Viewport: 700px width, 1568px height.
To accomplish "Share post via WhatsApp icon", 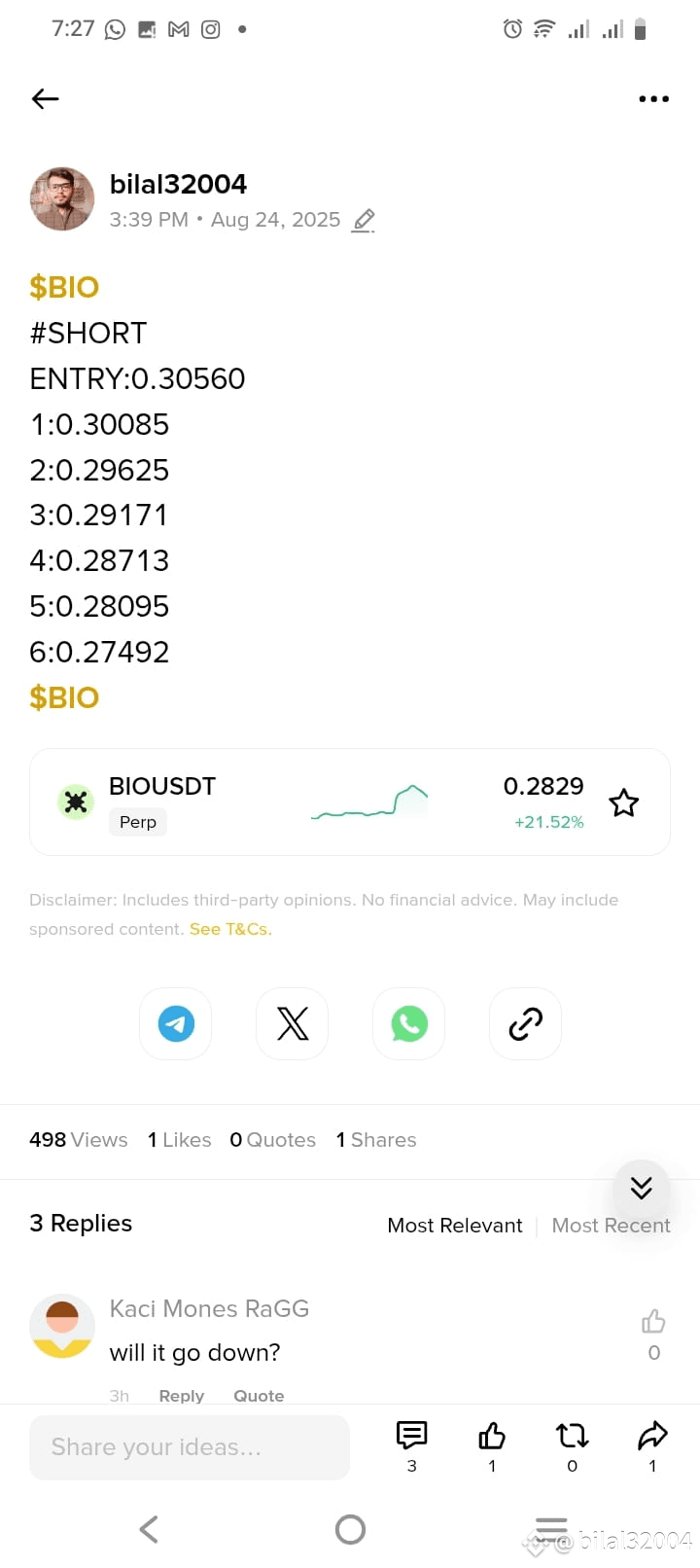I will pyautogui.click(x=408, y=1023).
